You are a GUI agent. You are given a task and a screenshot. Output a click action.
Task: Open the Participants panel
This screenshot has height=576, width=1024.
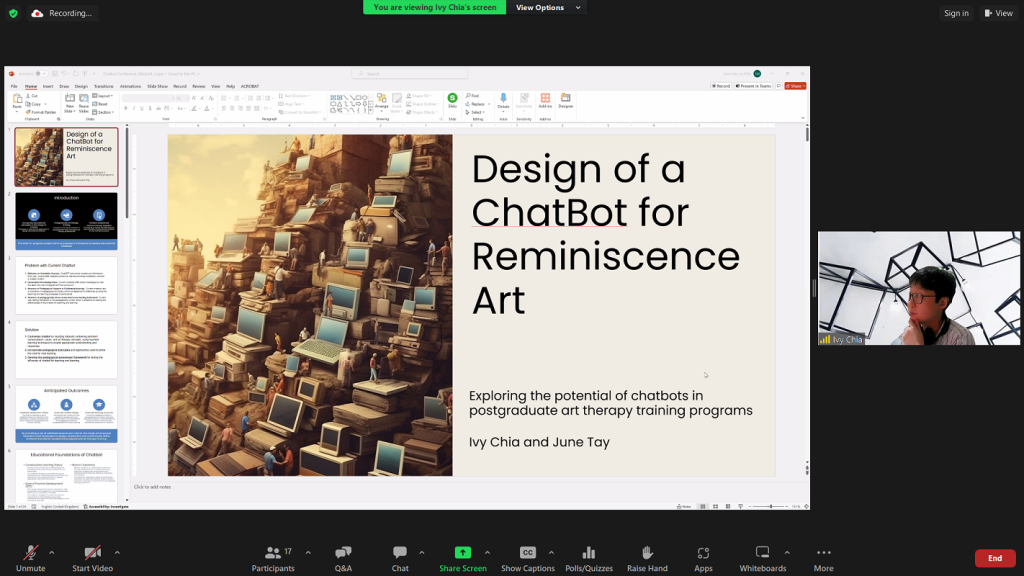pos(273,556)
